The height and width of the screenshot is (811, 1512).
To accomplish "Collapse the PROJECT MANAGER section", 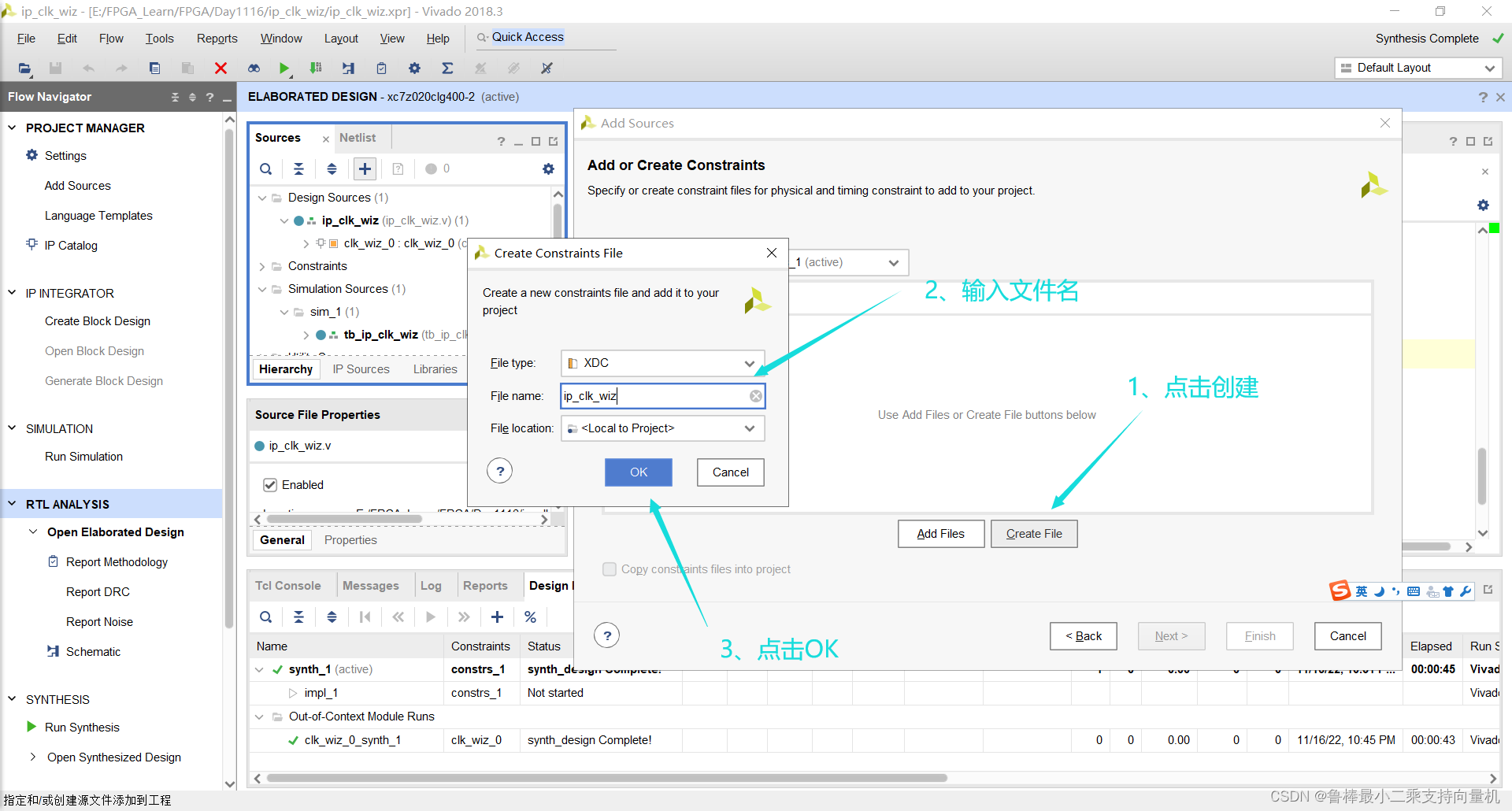I will point(12,128).
